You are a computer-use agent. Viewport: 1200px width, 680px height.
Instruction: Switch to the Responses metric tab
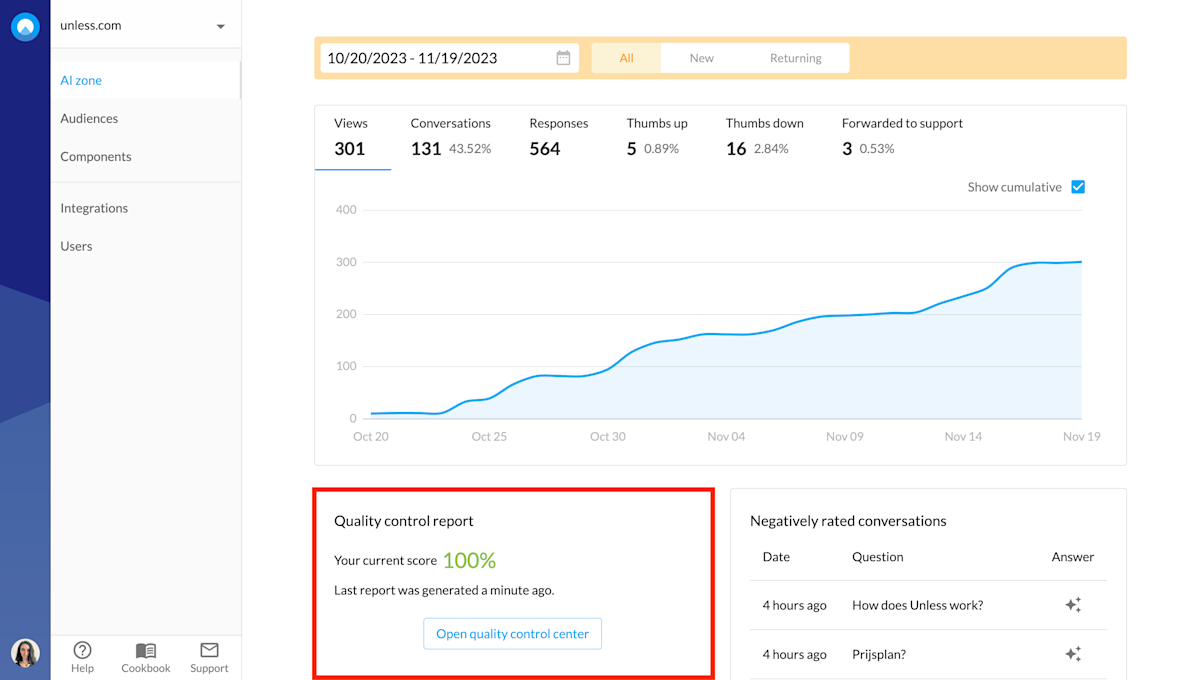[x=559, y=138]
